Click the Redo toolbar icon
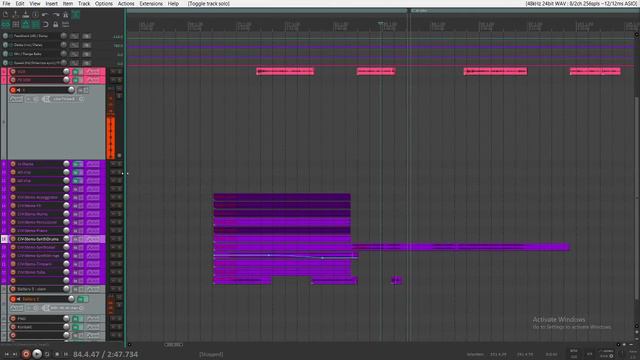Screen dimensions: 640x360 pos(56,15)
